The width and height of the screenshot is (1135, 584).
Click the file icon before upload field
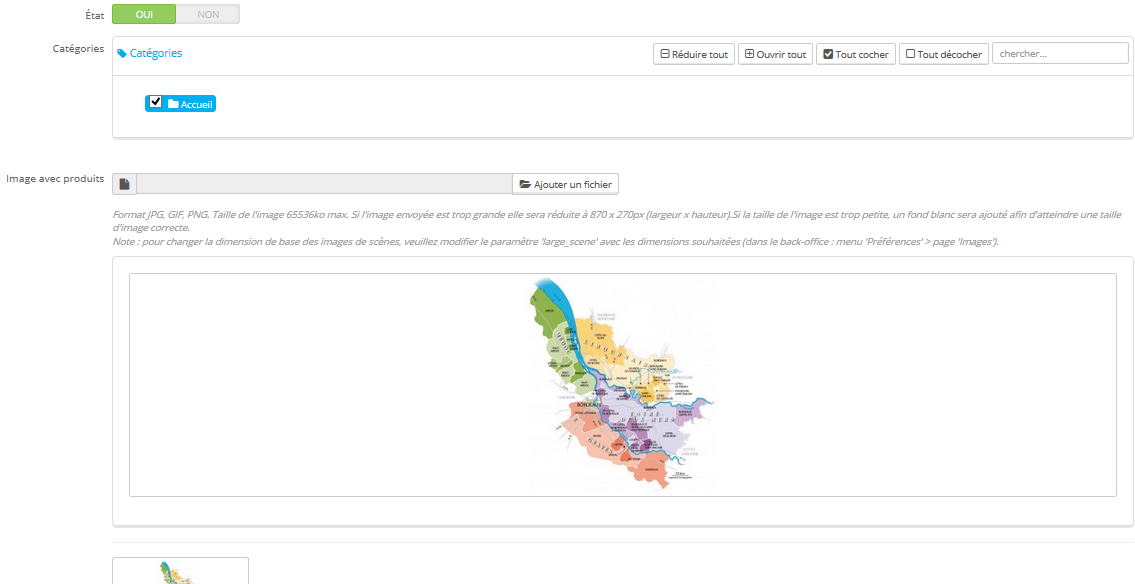click(x=125, y=185)
